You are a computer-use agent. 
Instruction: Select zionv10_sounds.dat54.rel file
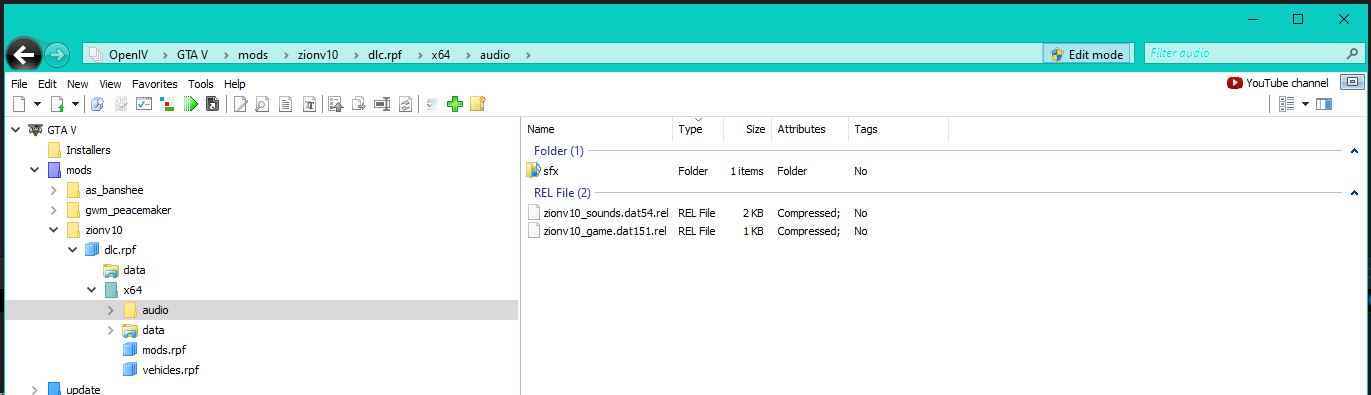tap(597, 212)
